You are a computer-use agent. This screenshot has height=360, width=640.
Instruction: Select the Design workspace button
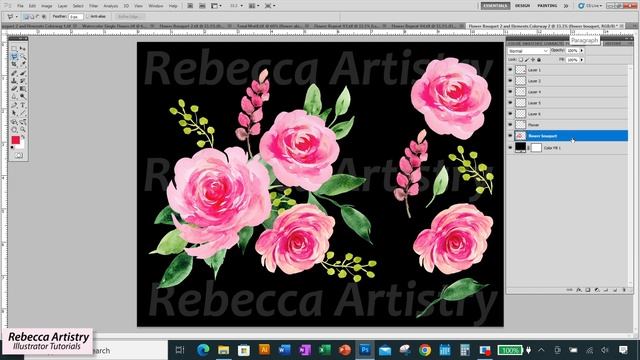522,6
